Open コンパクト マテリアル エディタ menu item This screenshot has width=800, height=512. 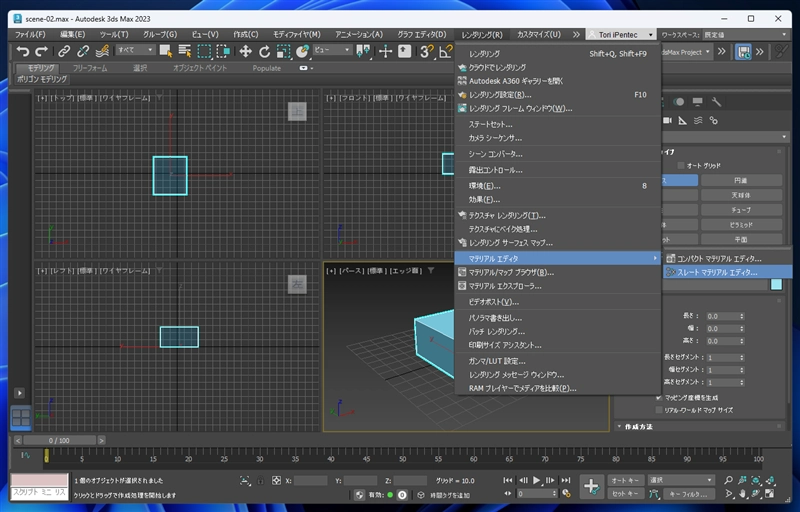point(728,259)
